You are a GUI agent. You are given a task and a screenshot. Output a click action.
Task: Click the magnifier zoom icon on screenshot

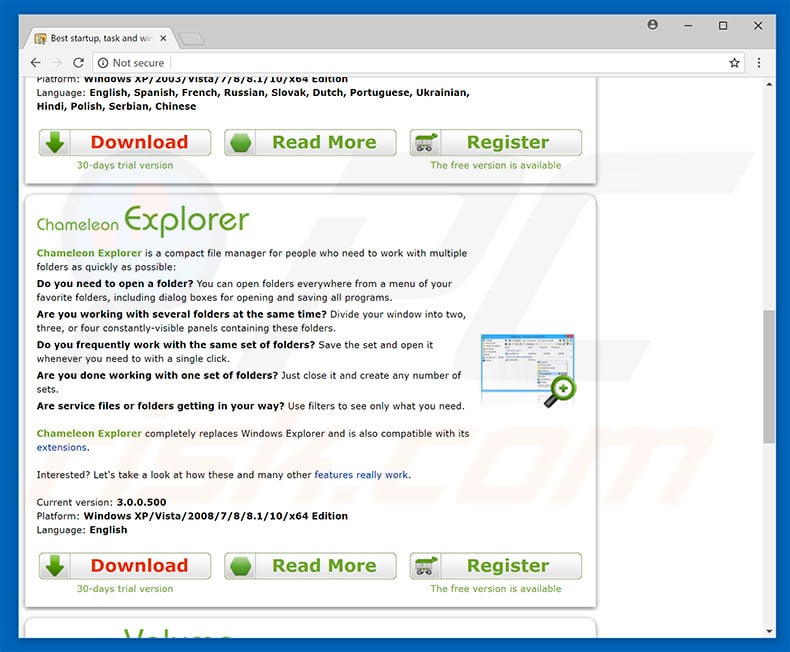(560, 392)
